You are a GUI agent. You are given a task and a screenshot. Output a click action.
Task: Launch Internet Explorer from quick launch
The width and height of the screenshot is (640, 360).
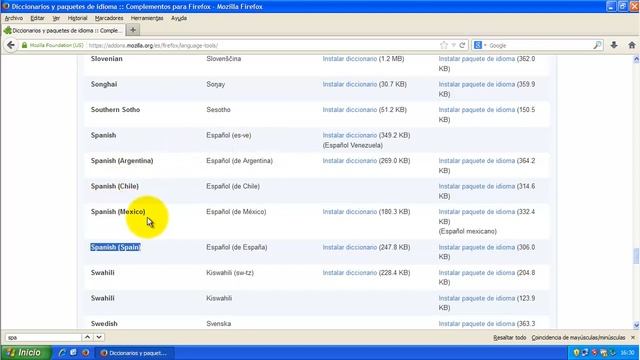tap(62, 353)
